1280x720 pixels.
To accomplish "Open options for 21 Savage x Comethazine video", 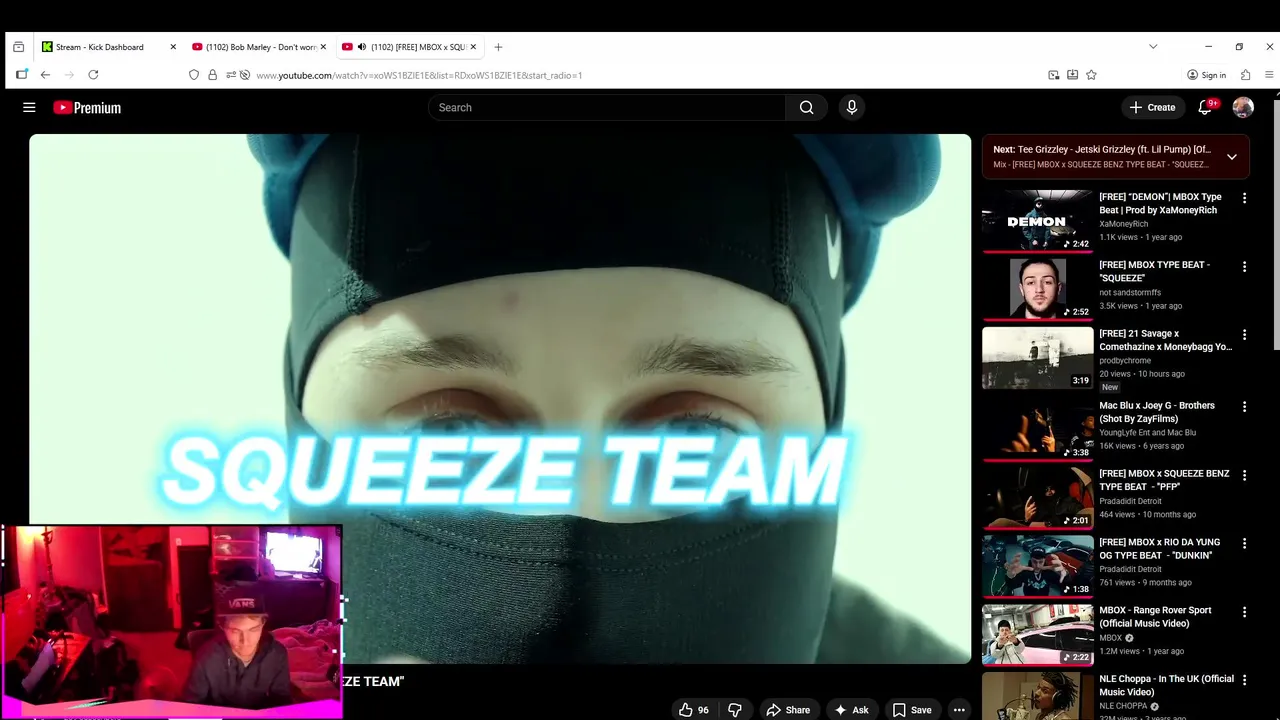I will [1244, 335].
